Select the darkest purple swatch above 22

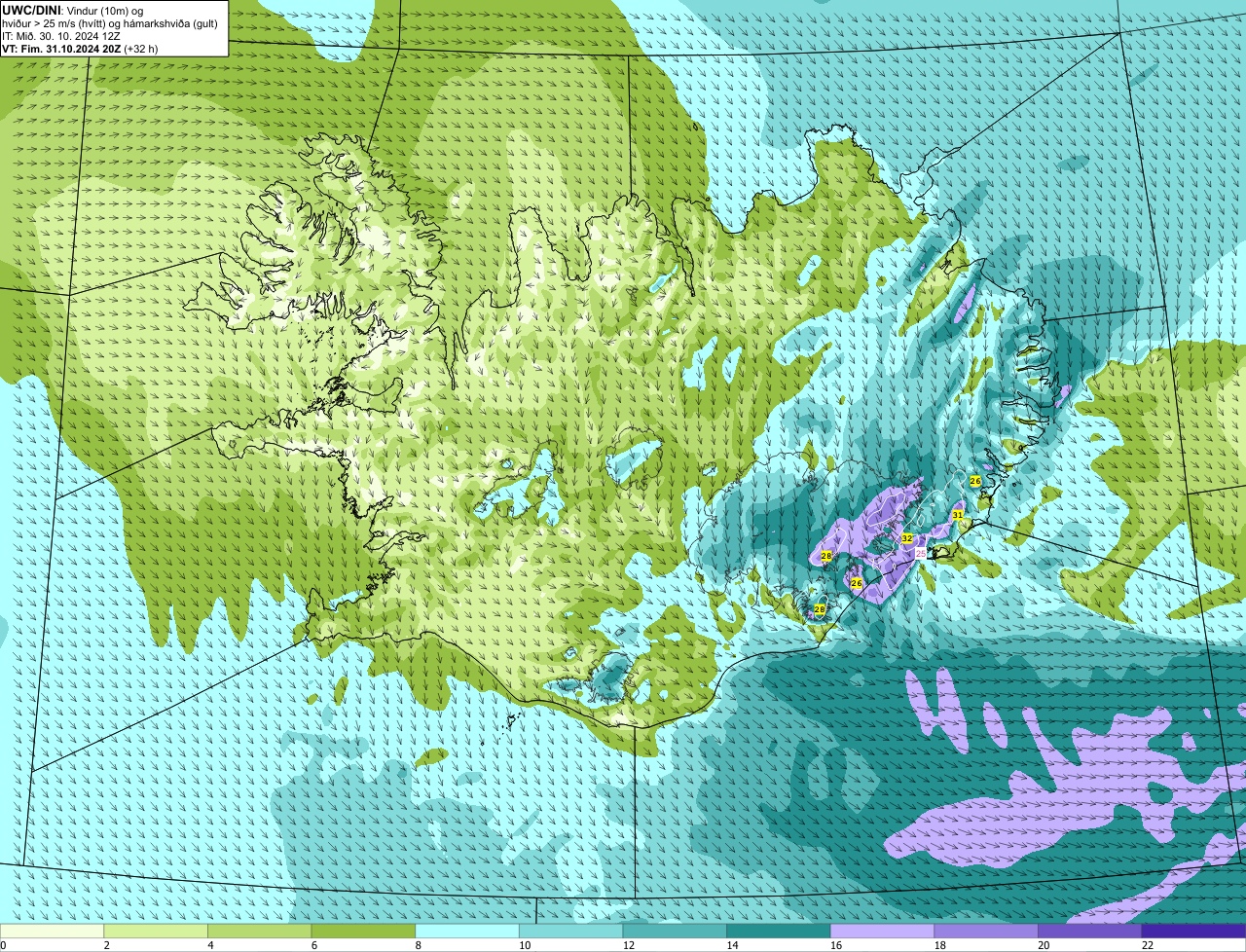[1193, 931]
